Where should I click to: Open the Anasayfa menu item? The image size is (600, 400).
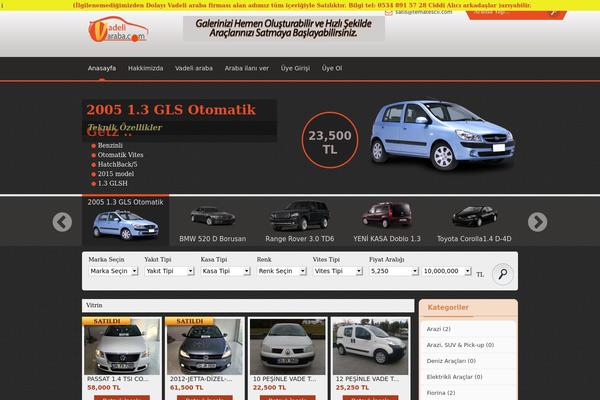[102, 68]
